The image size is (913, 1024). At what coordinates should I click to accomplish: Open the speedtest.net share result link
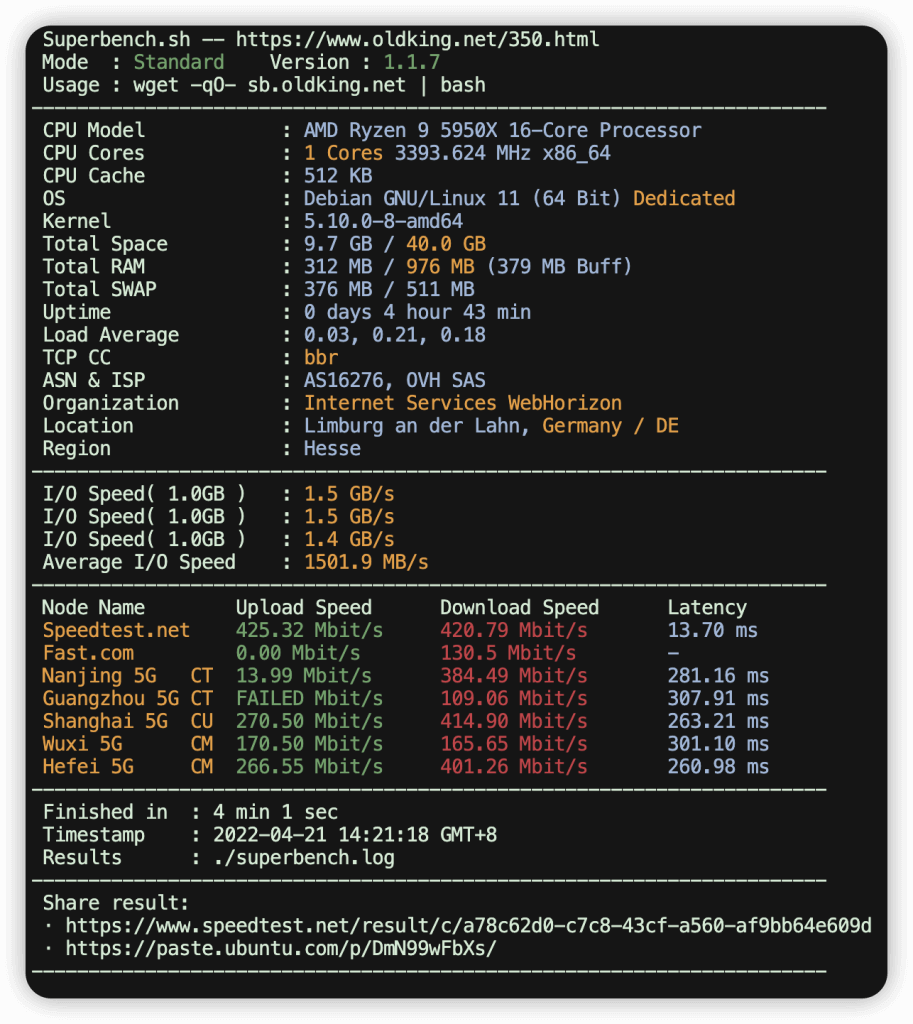(x=468, y=926)
